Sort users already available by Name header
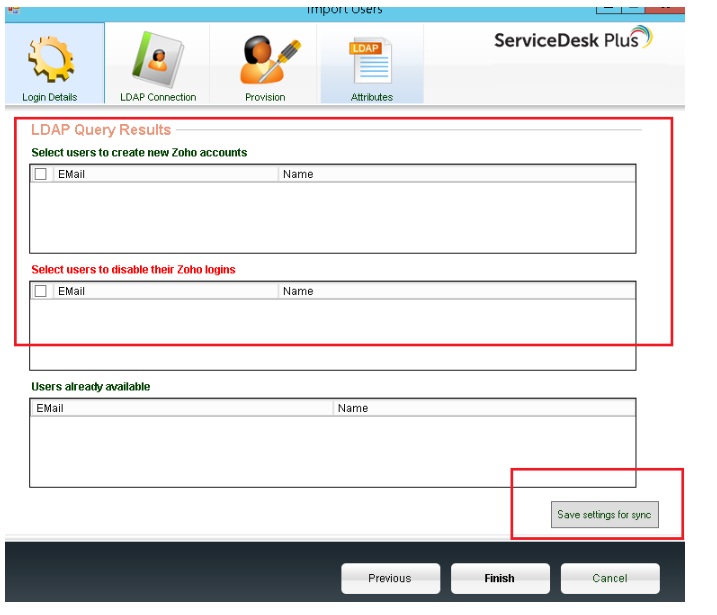 click(484, 408)
